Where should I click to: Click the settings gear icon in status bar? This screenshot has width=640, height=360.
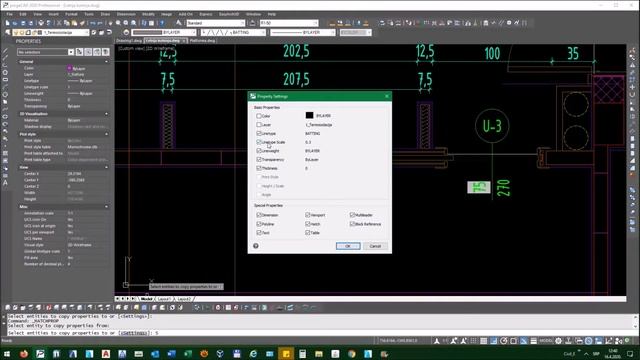[x=558, y=341]
